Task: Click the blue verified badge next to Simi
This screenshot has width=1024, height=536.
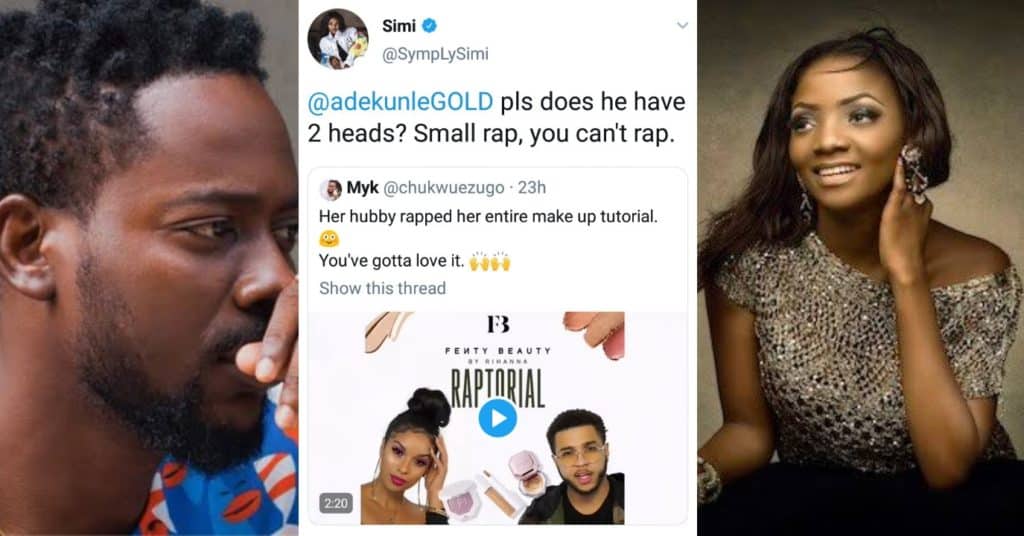Action: tap(429, 25)
